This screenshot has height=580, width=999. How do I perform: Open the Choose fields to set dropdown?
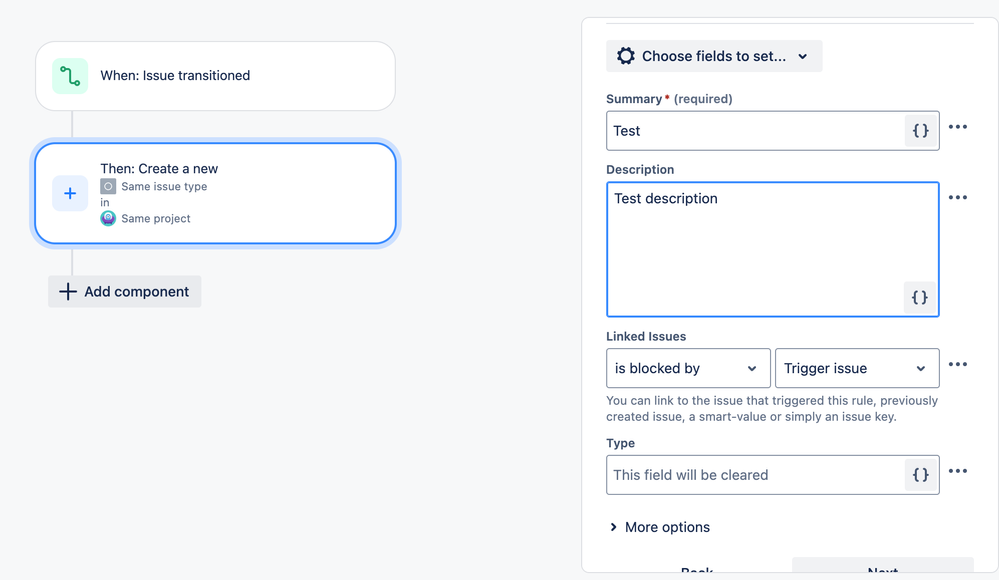[x=714, y=56]
